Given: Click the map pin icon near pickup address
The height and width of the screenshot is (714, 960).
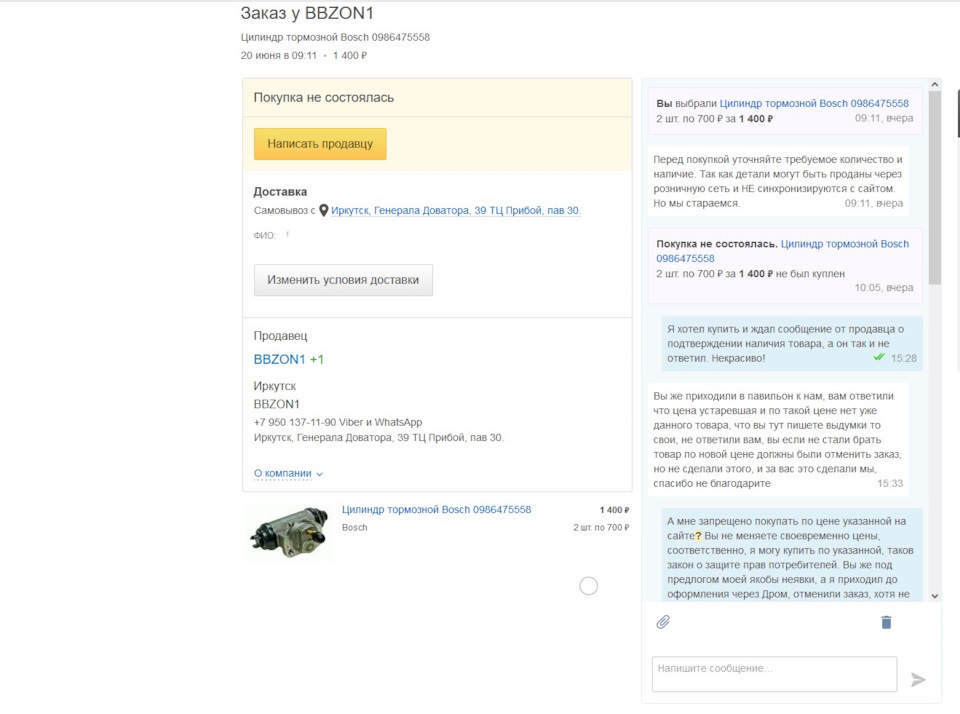Looking at the screenshot, I should [324, 211].
